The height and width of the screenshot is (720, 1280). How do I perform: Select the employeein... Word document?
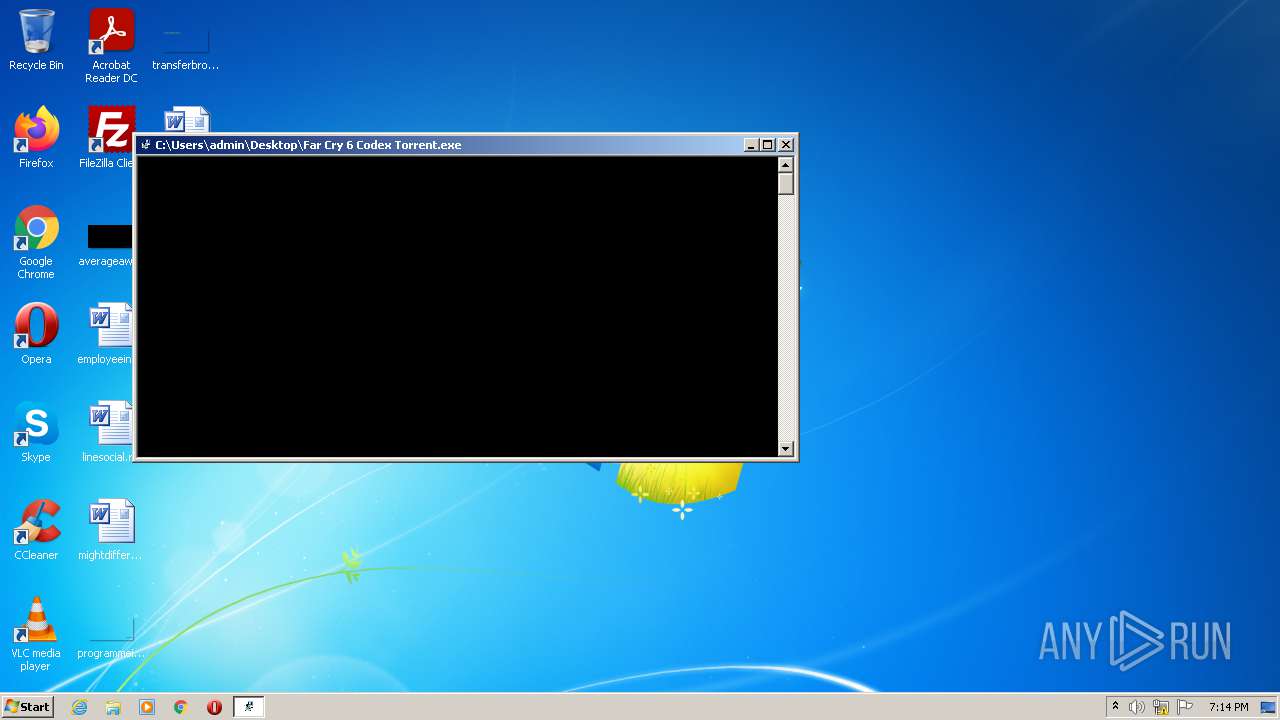(x=106, y=334)
